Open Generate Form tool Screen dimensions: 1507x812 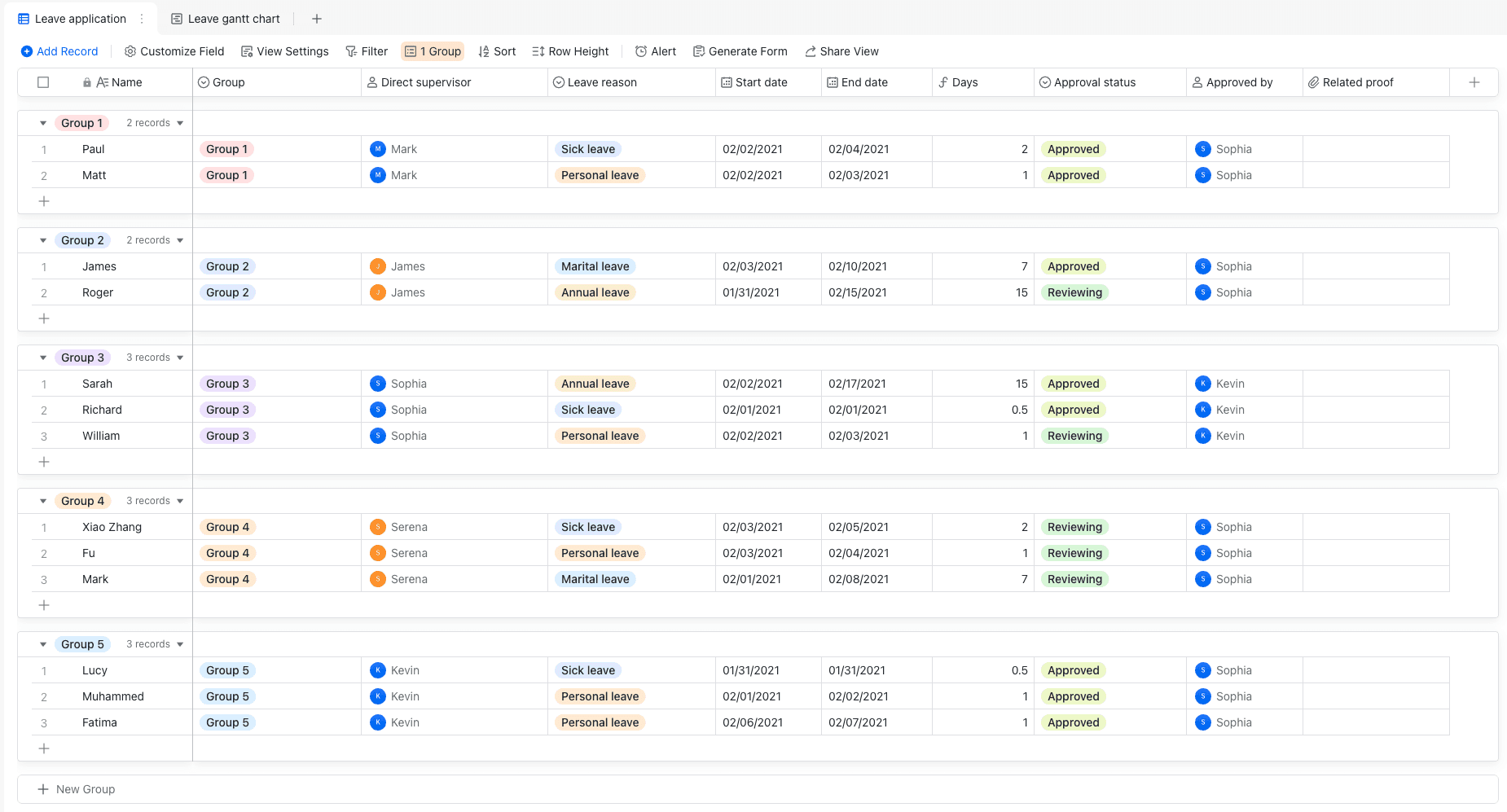[x=740, y=51]
